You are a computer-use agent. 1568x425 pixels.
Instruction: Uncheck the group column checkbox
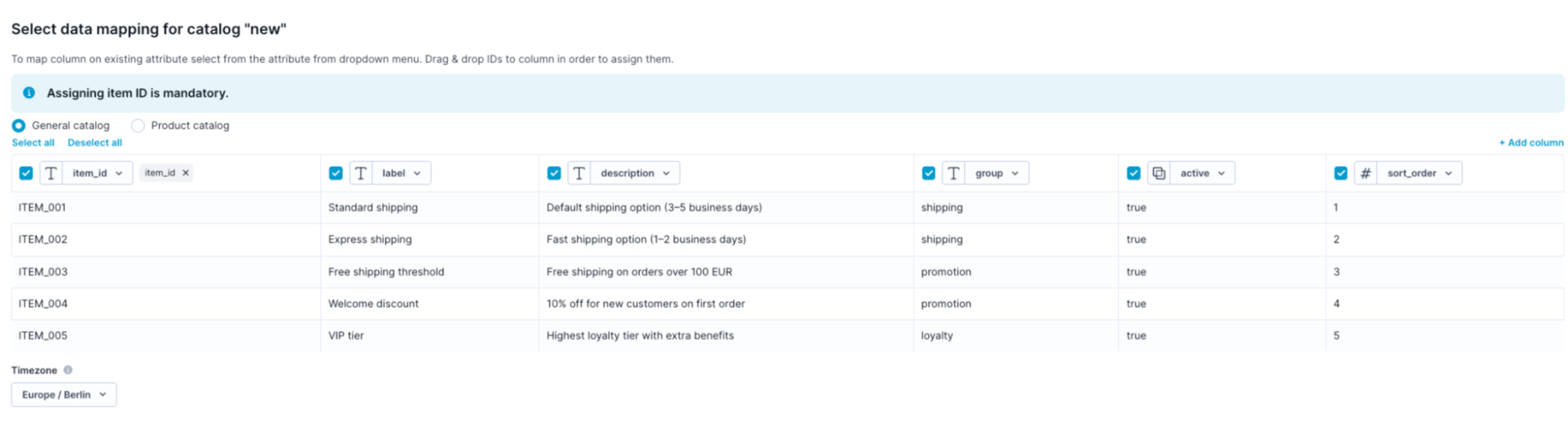[x=929, y=173]
